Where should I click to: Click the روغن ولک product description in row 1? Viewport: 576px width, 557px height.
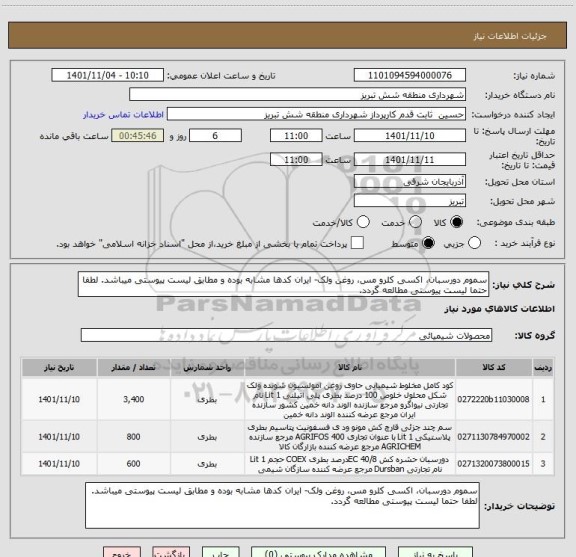click(x=350, y=400)
